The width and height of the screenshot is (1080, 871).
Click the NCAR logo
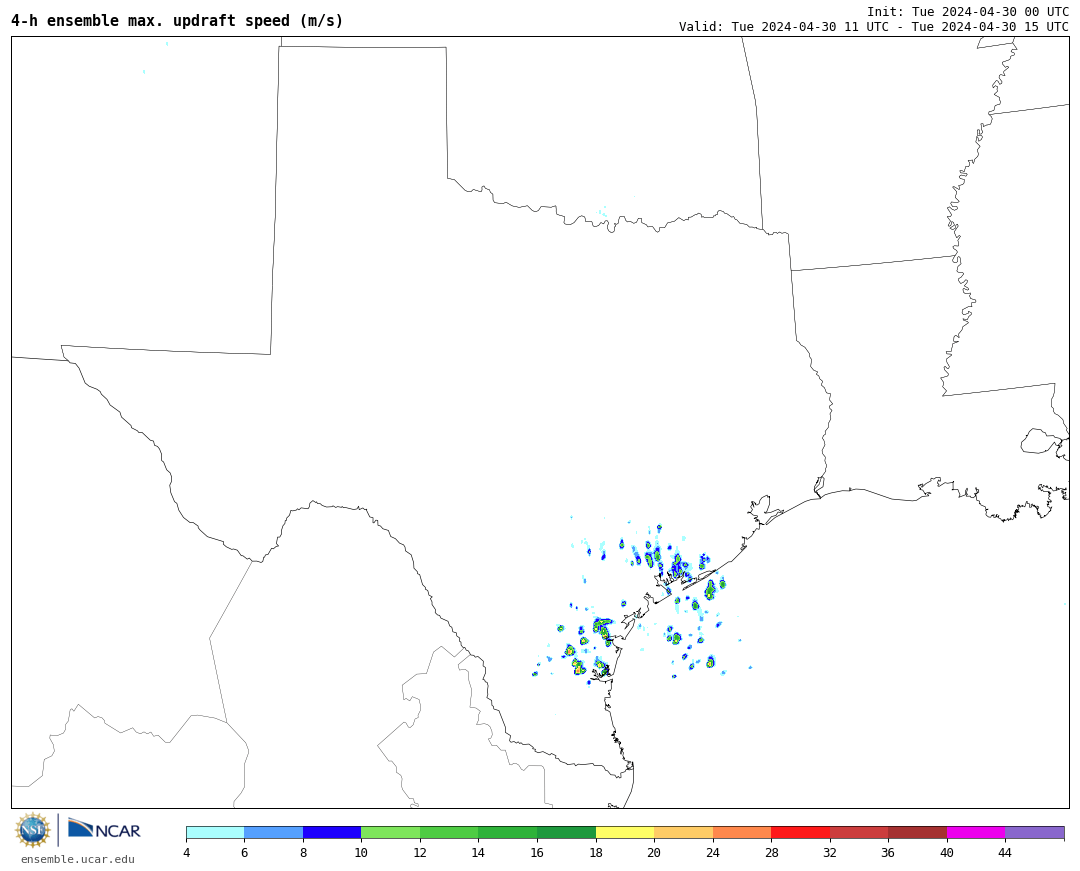(104, 829)
